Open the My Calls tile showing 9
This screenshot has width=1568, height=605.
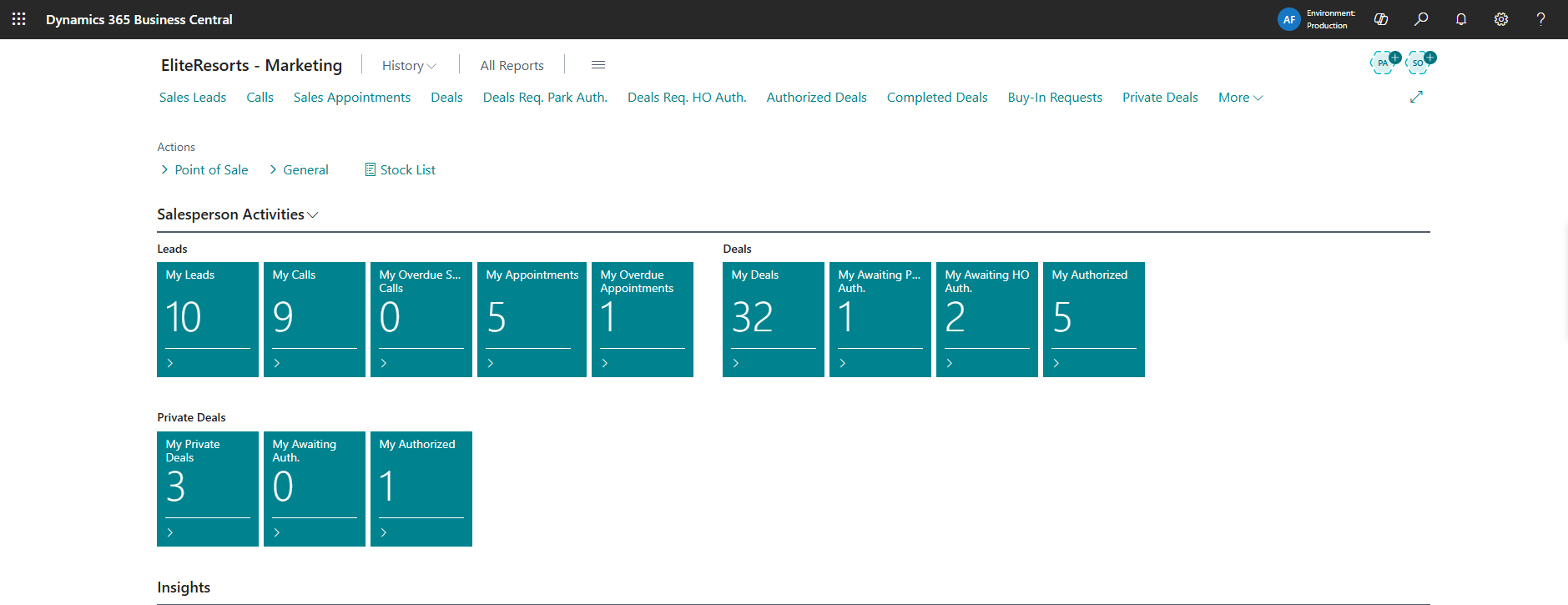315,320
